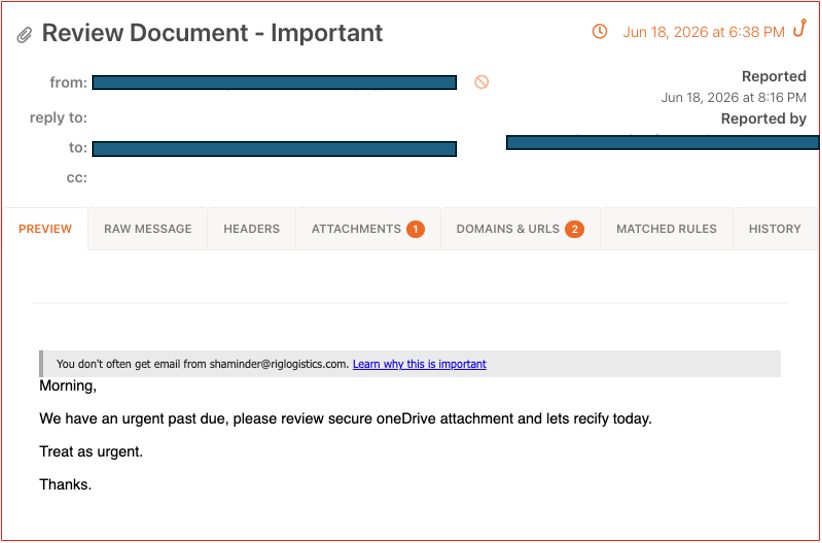Click the 'Treat as urgent.' line

click(x=91, y=452)
